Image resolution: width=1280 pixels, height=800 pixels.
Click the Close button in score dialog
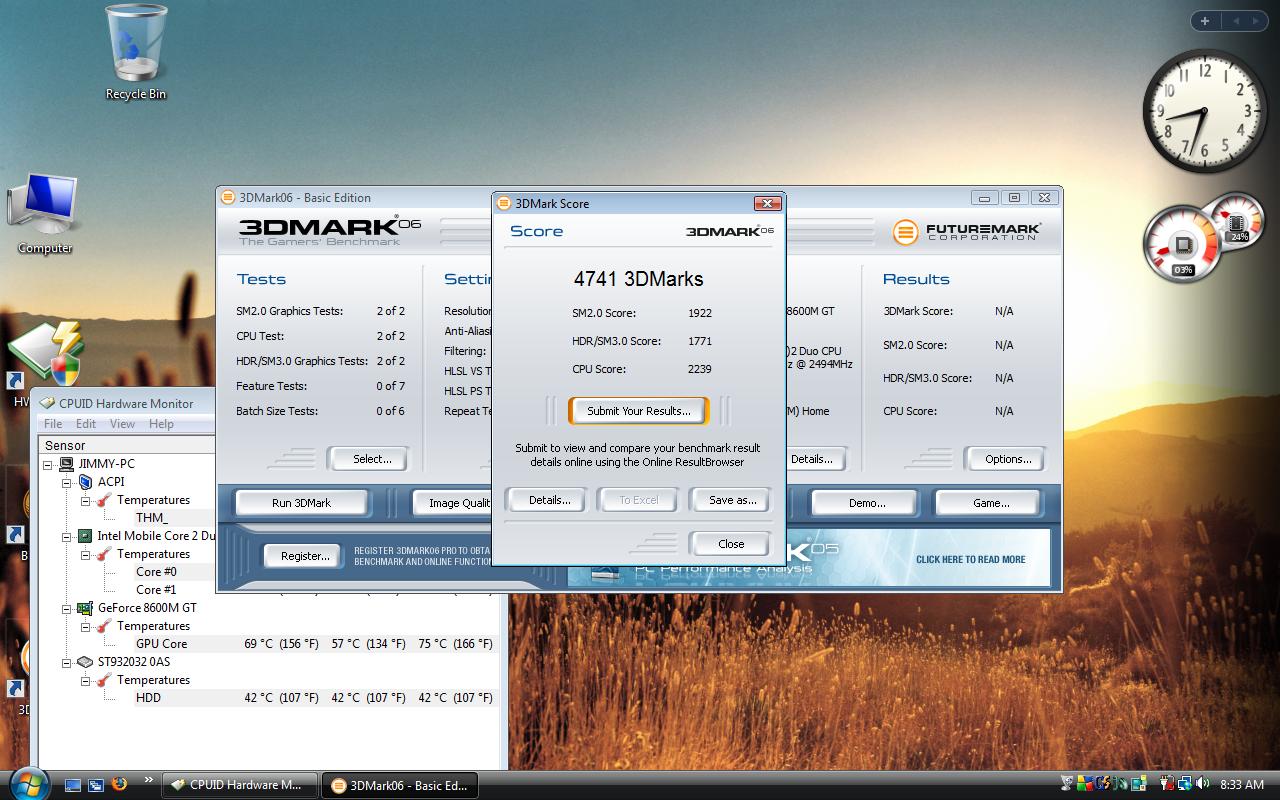click(x=731, y=544)
